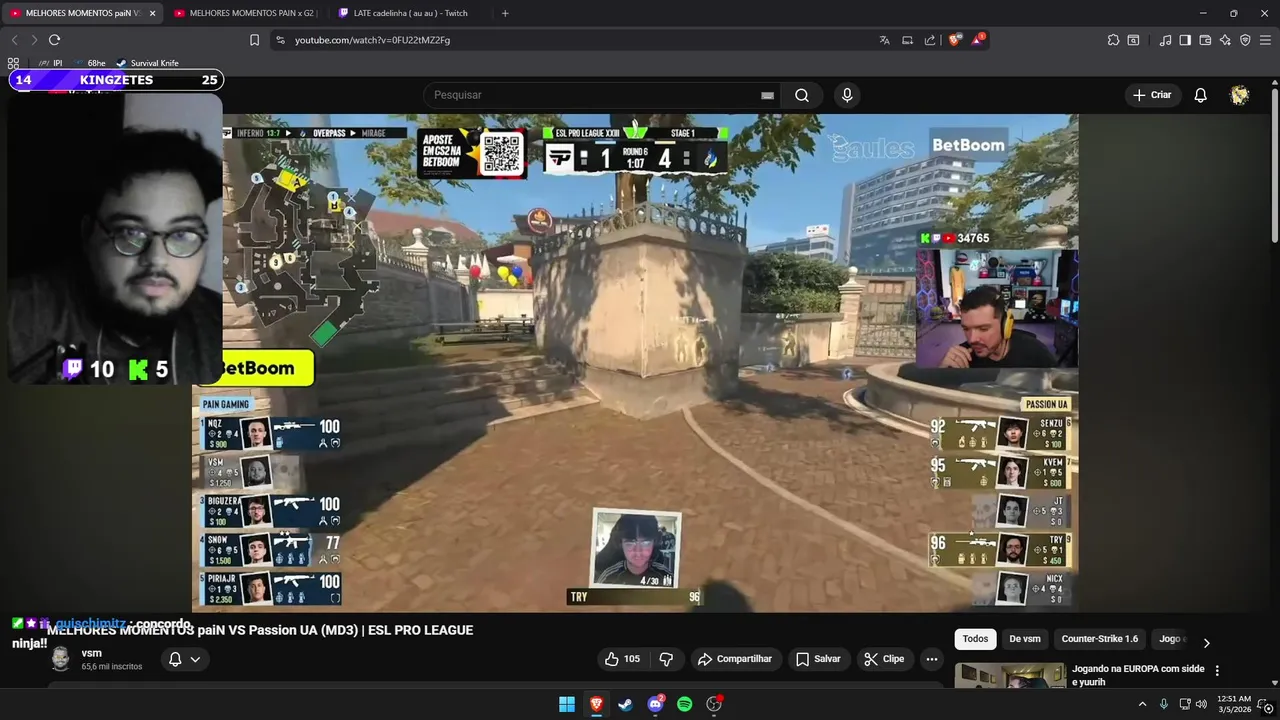Click the Salvar save button
Image resolution: width=1280 pixels, height=720 pixels.
818,659
